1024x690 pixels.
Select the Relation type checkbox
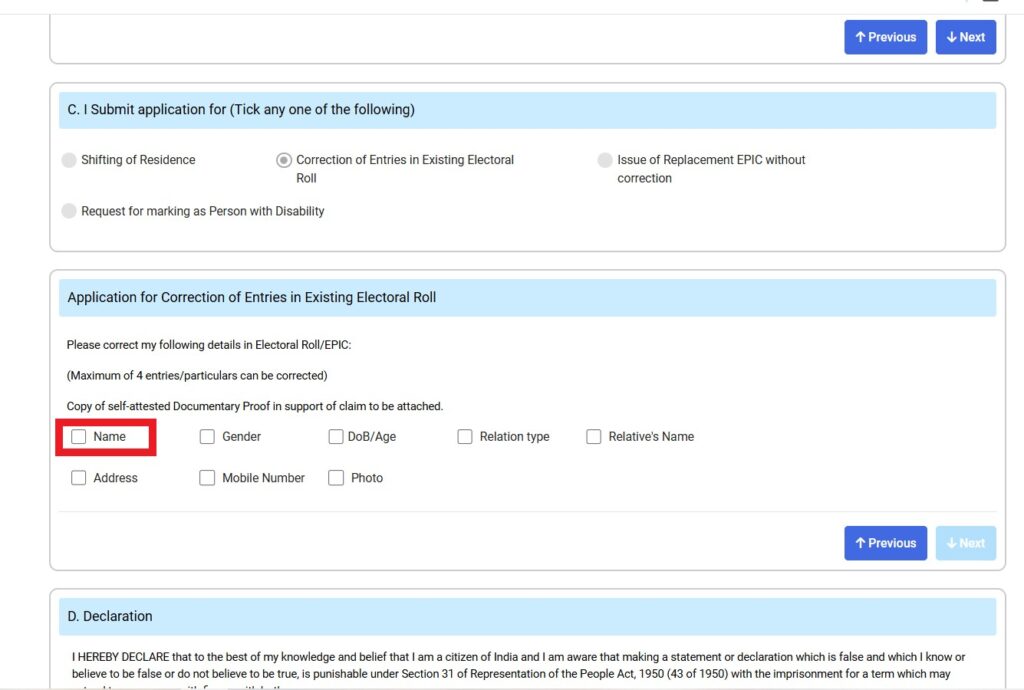click(465, 437)
